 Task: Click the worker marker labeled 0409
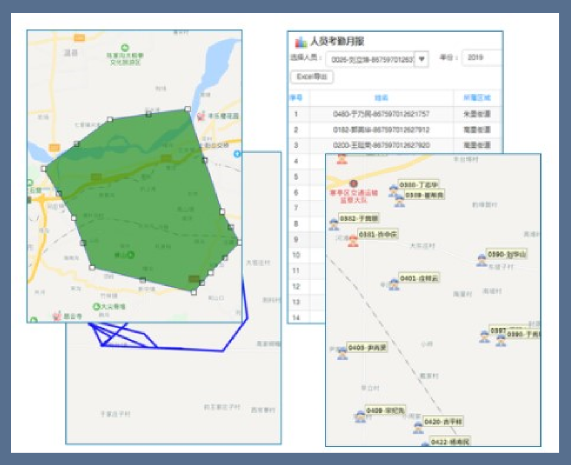click(x=360, y=416)
